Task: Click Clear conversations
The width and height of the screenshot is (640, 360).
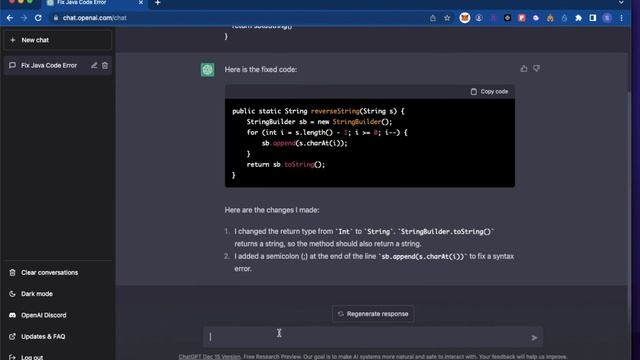Action: 58,273
